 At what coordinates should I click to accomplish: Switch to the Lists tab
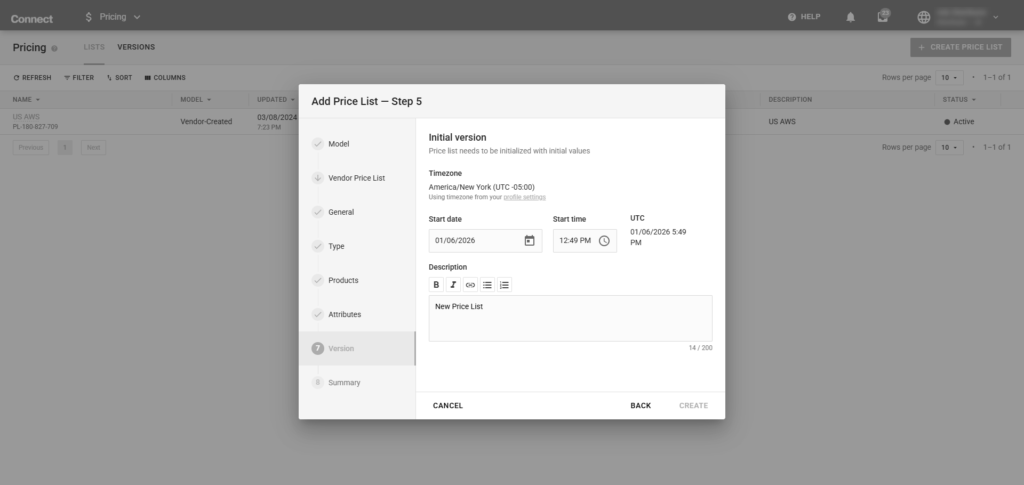94,47
